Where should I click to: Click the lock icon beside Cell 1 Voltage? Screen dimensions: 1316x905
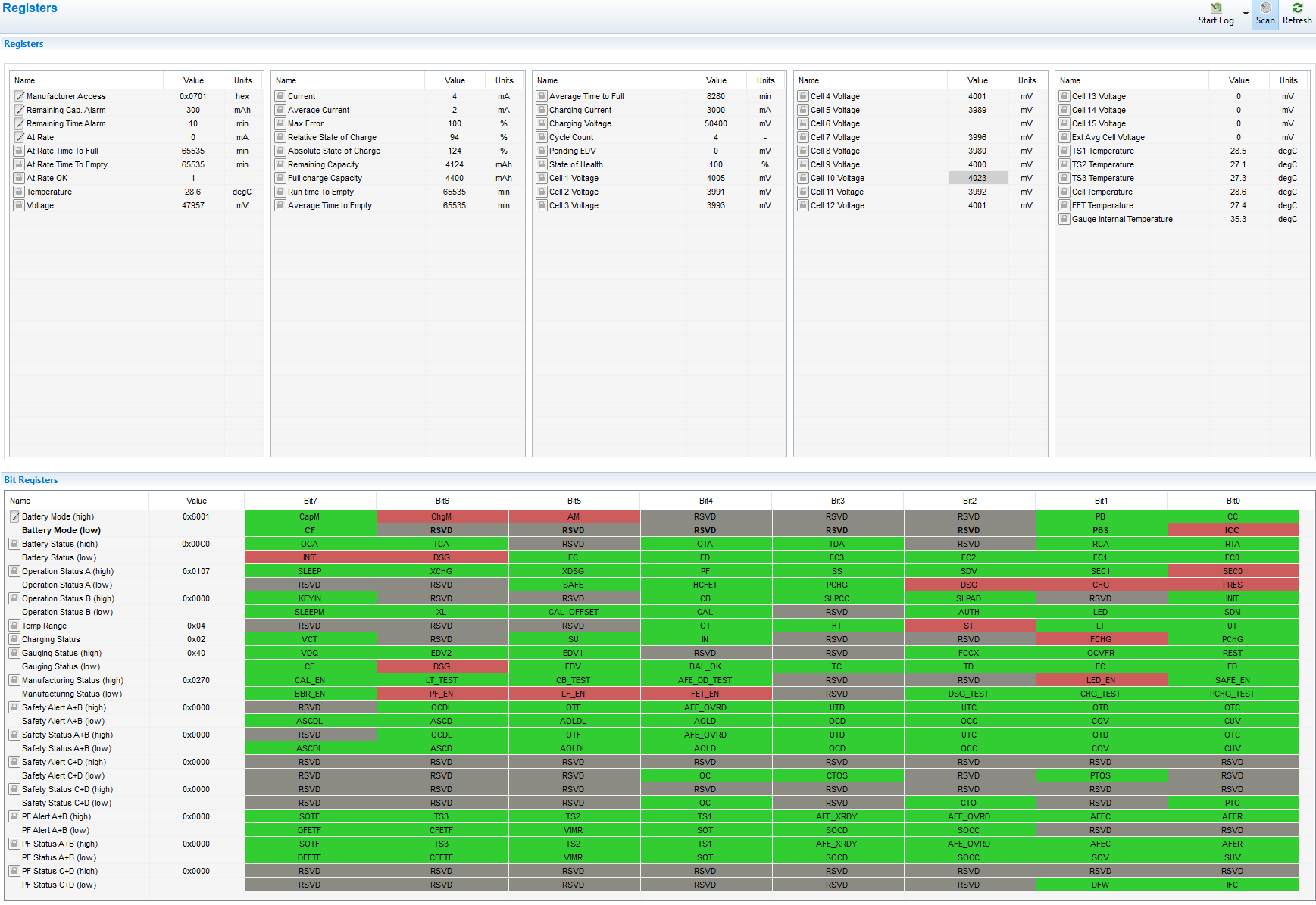click(542, 178)
